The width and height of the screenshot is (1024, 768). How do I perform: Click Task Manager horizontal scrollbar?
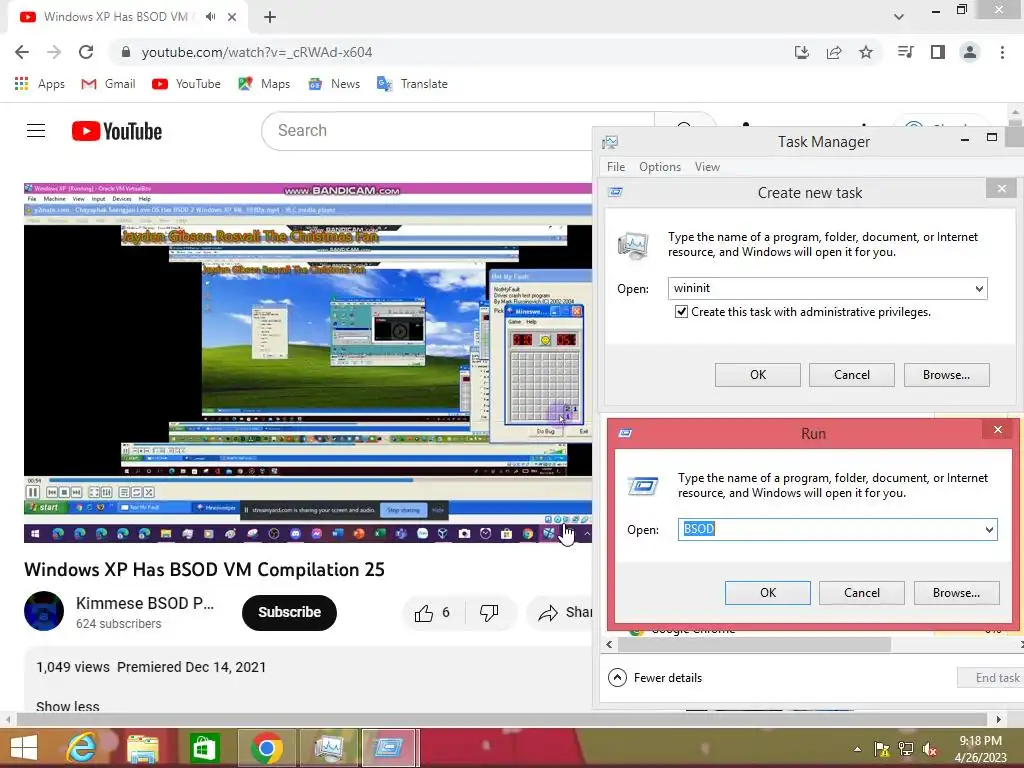coord(754,645)
